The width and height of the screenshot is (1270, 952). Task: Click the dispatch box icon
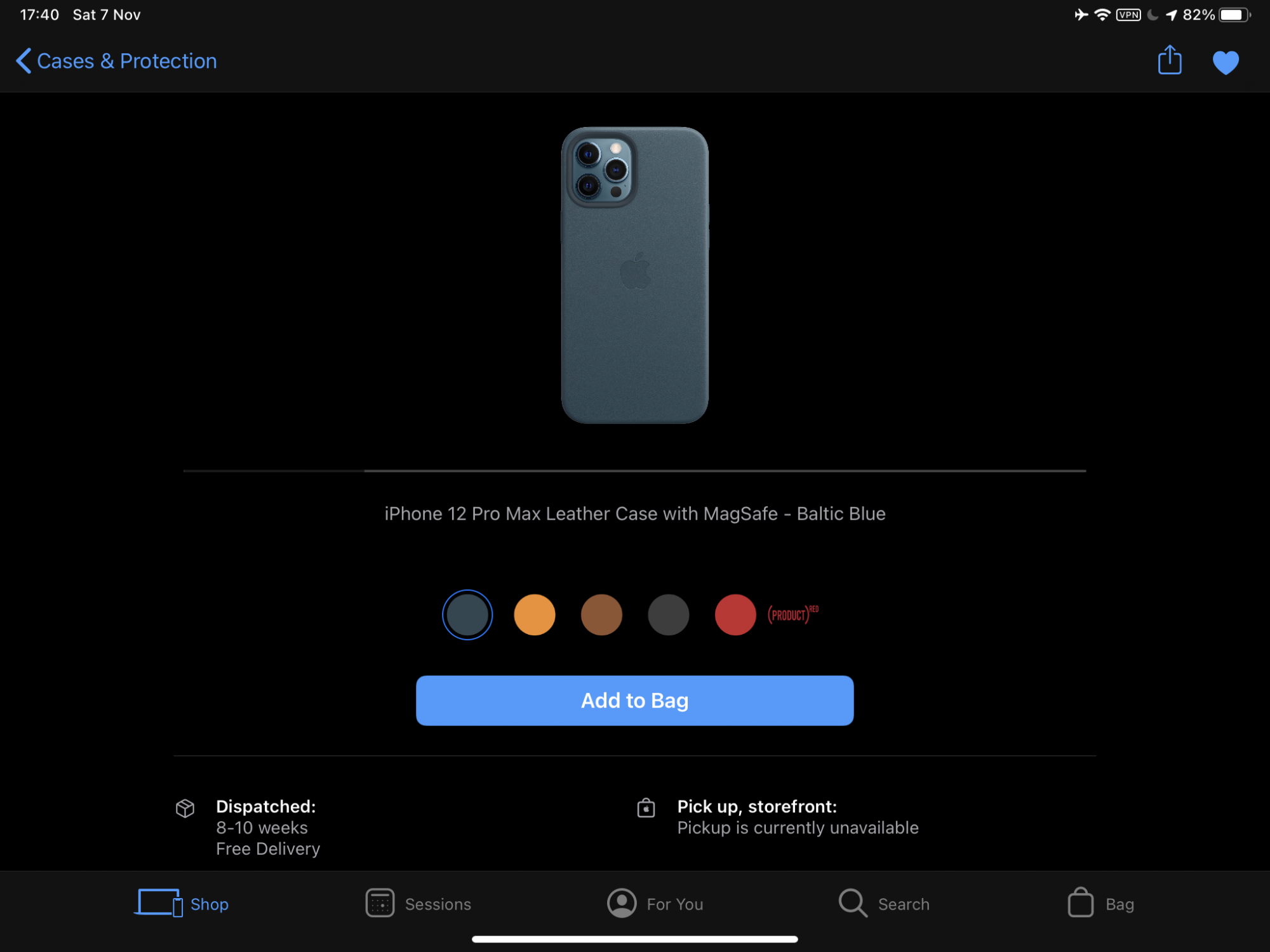click(x=185, y=808)
